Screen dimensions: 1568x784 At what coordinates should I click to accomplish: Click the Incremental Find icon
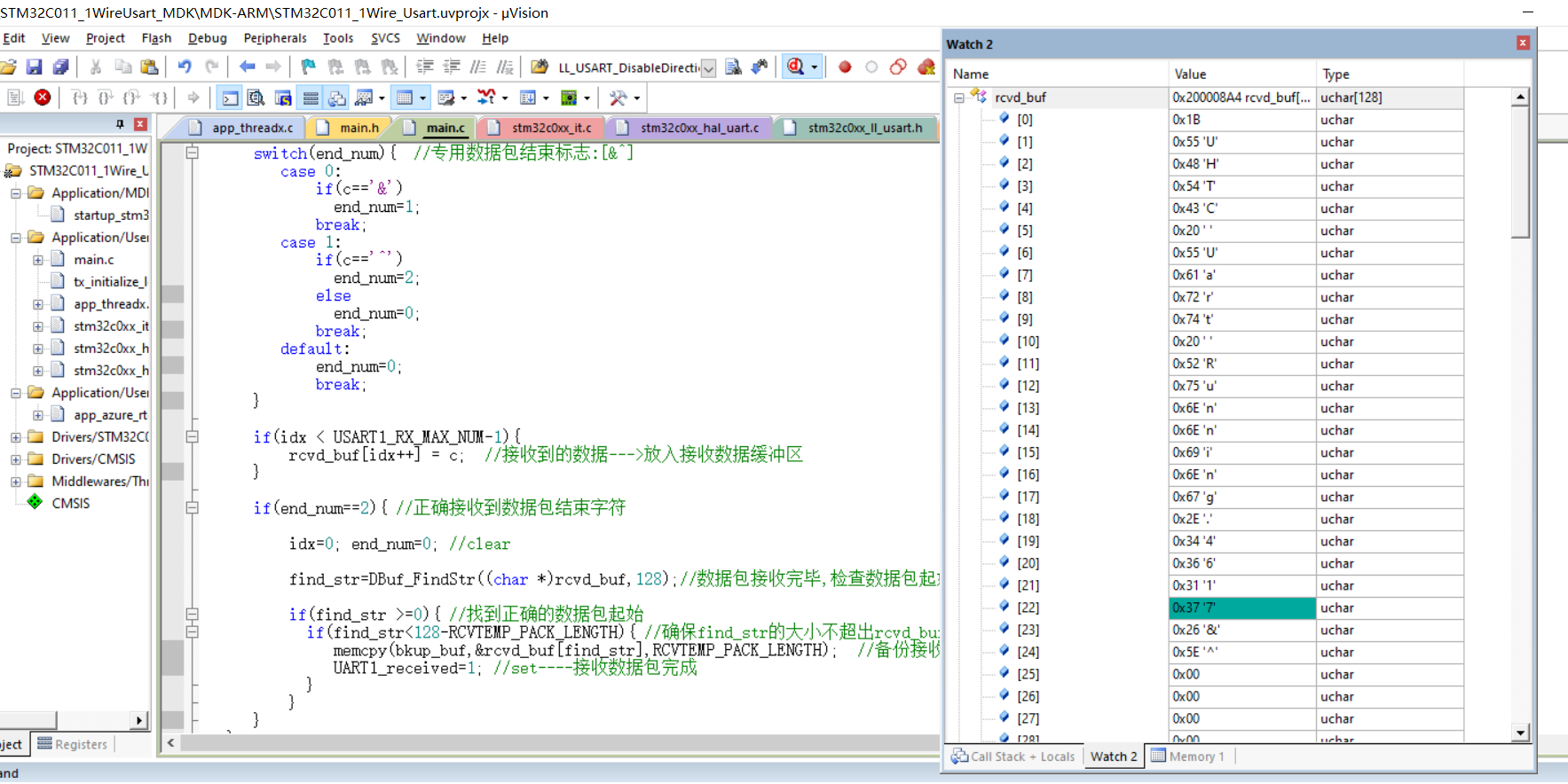point(760,67)
